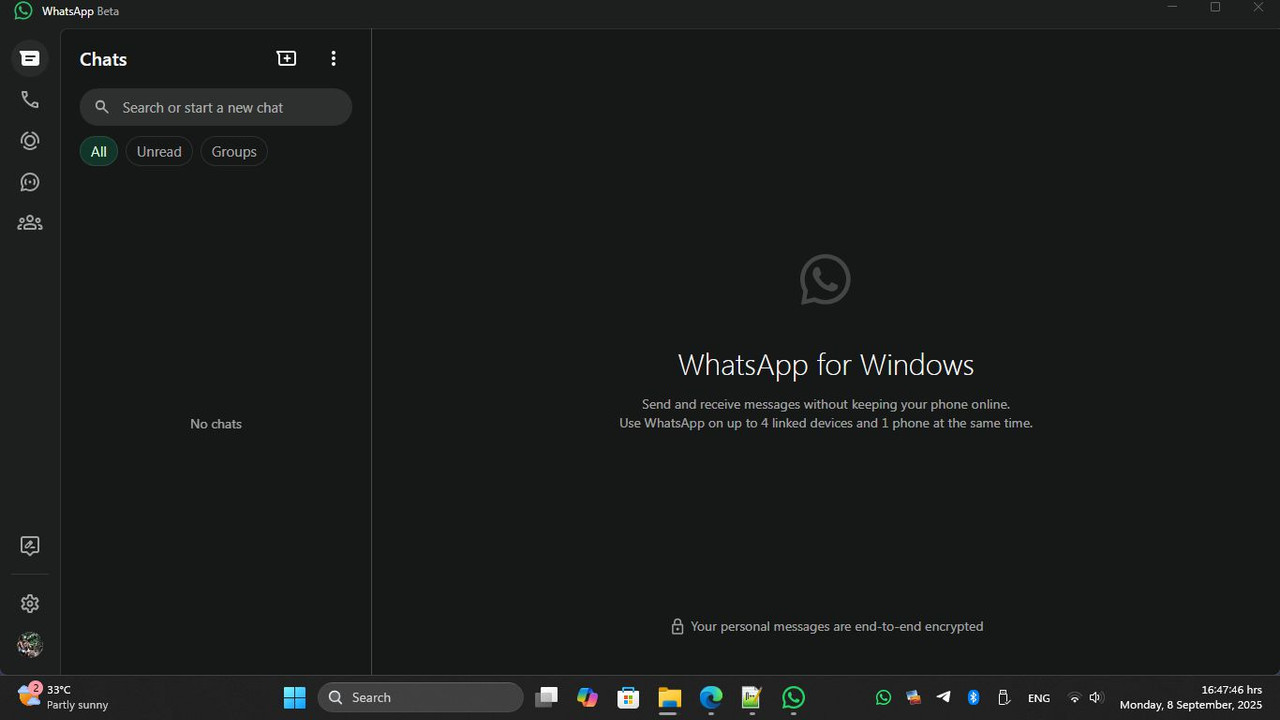The width and height of the screenshot is (1280, 720).
Task: Select the Unread chats filter
Action: [x=159, y=152]
